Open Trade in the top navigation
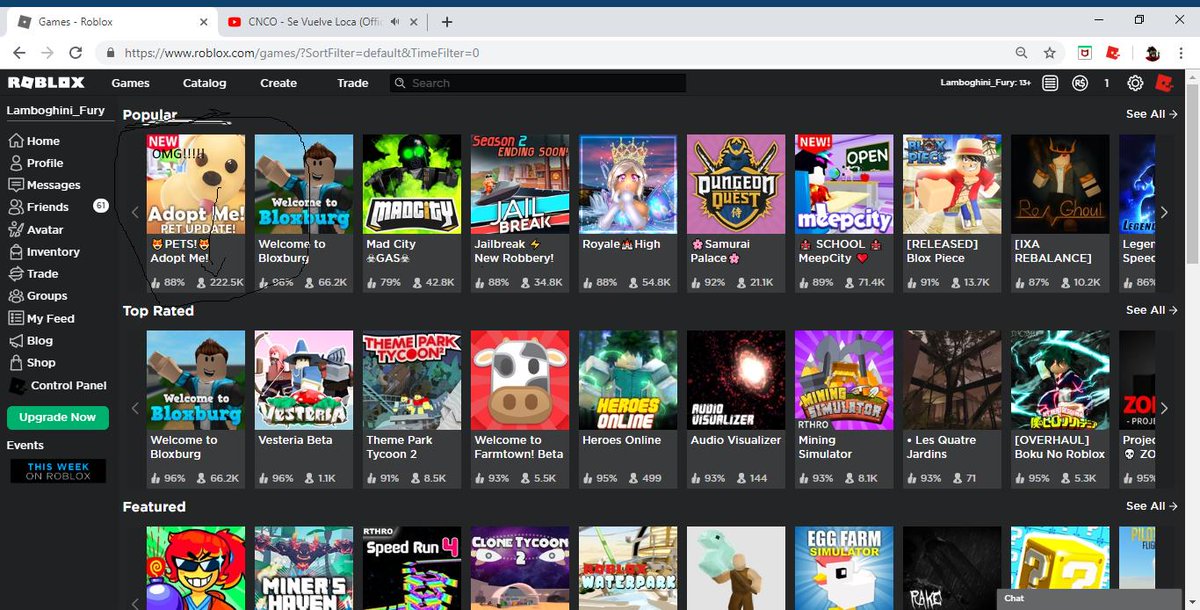 pyautogui.click(x=352, y=83)
